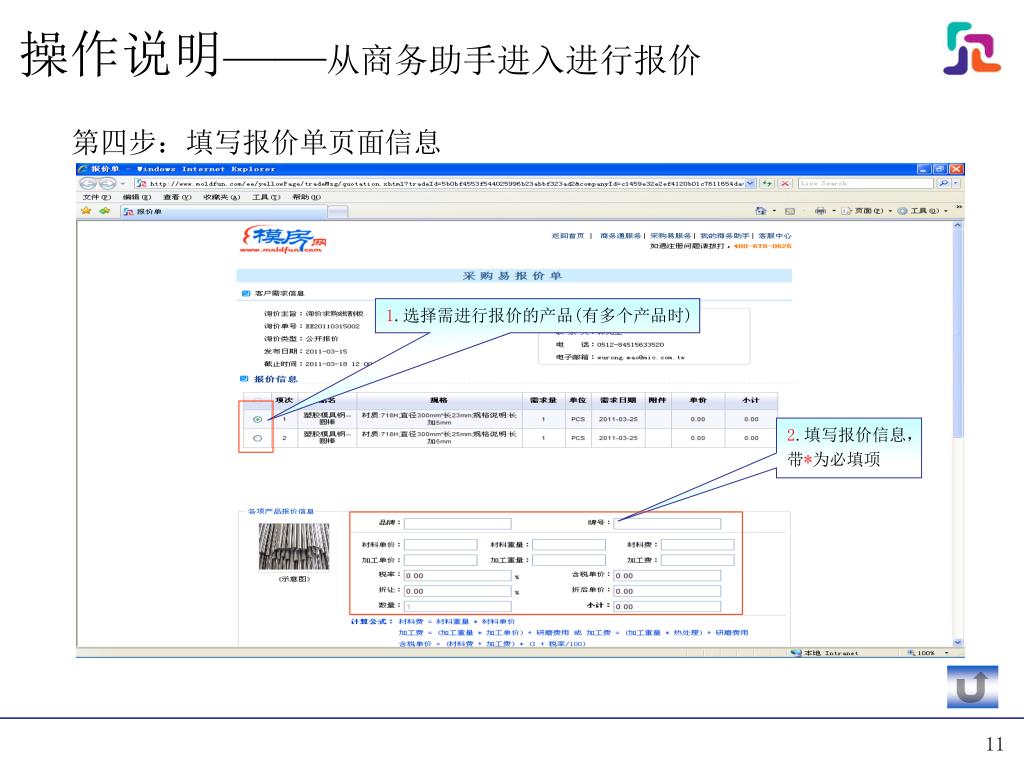
Task: Click the 折让 input field
Action: point(457,591)
